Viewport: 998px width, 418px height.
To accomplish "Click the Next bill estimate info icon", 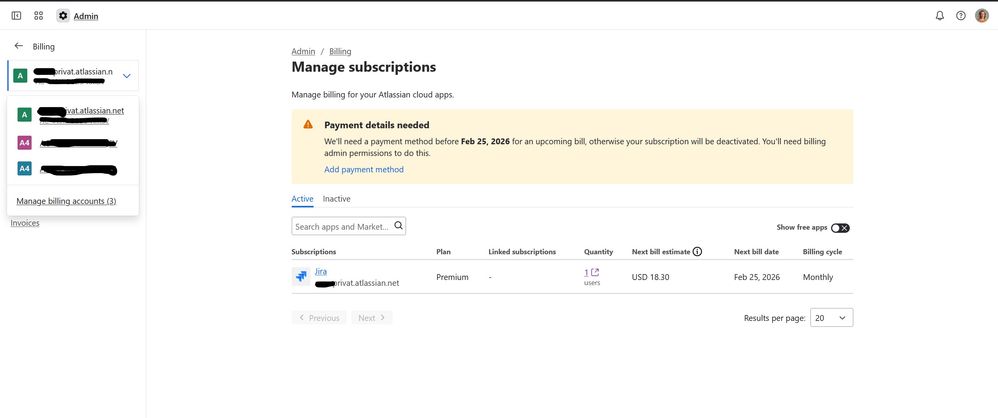I will pyautogui.click(x=698, y=251).
